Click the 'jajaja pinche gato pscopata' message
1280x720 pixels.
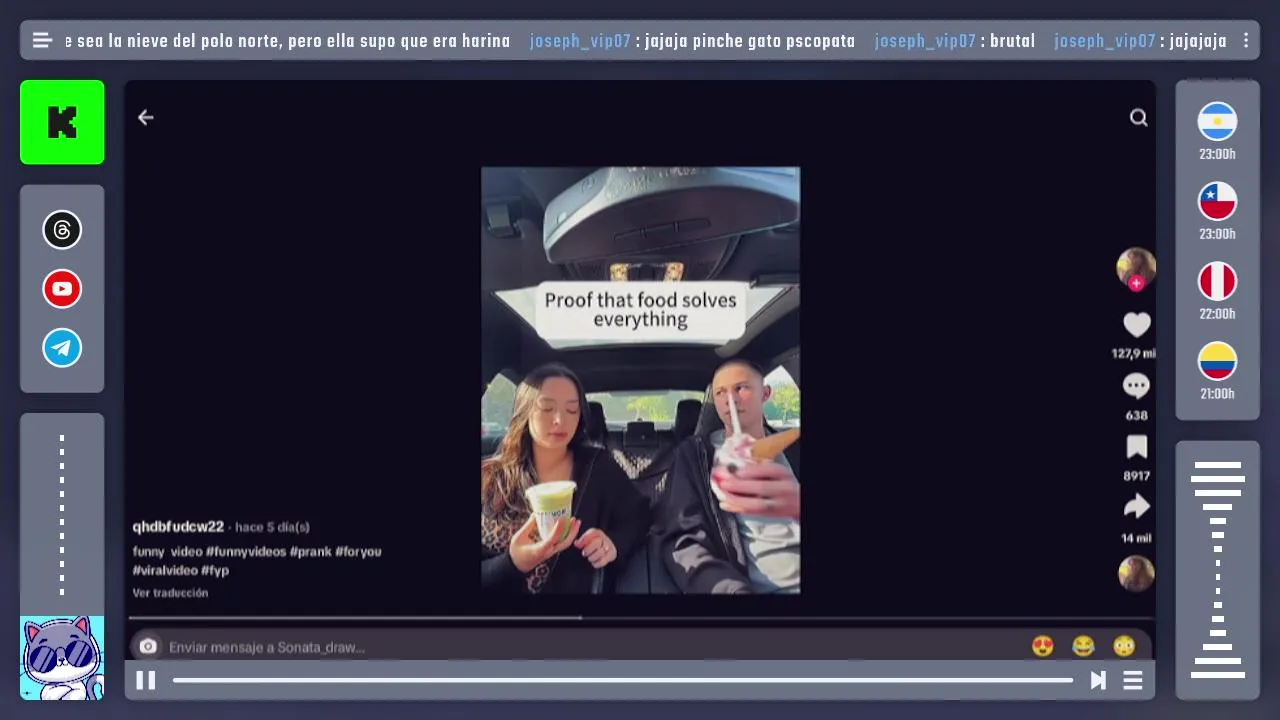click(750, 41)
